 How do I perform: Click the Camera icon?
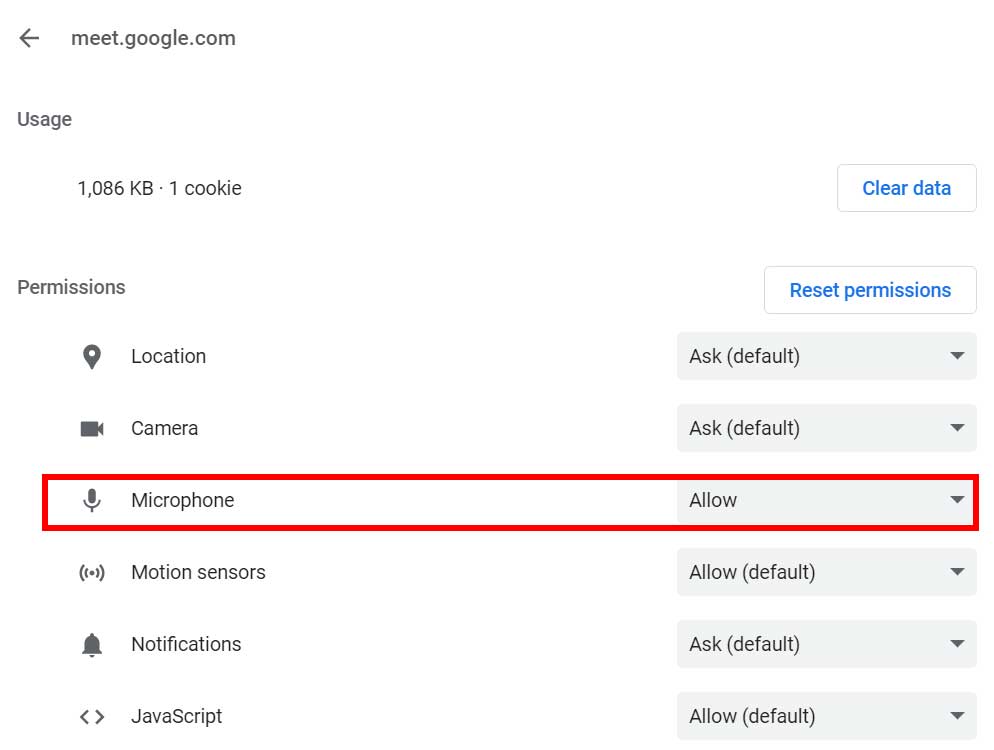pyautogui.click(x=92, y=429)
